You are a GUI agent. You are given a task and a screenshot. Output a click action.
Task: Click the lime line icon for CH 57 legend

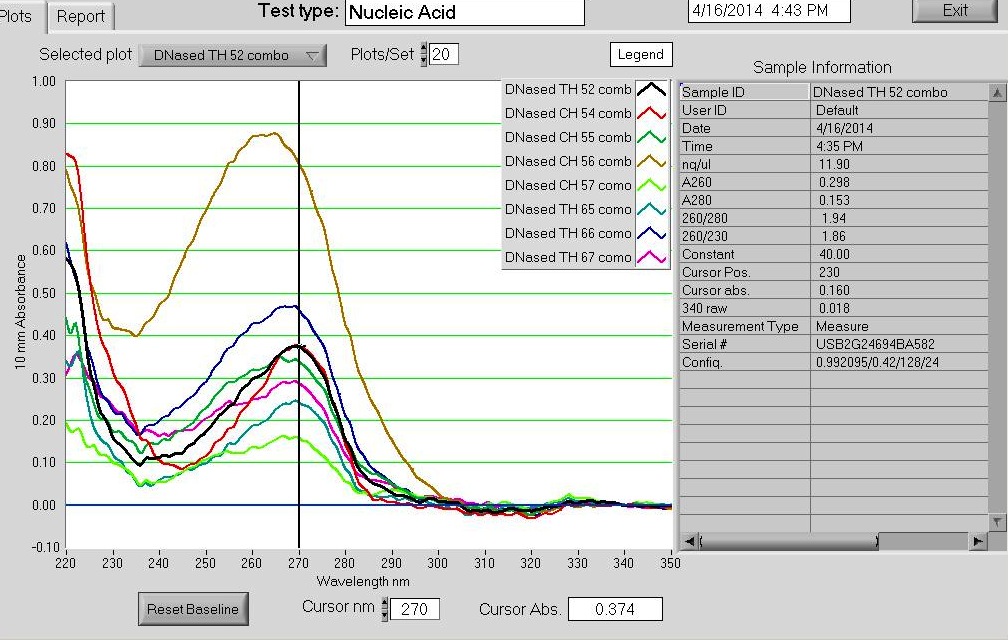click(651, 186)
